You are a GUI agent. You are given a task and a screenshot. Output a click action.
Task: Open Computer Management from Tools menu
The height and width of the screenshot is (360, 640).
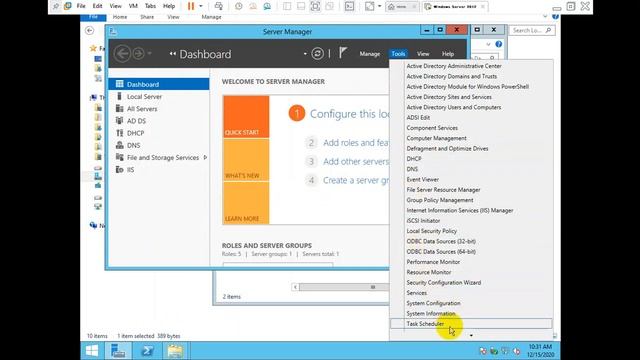436,138
